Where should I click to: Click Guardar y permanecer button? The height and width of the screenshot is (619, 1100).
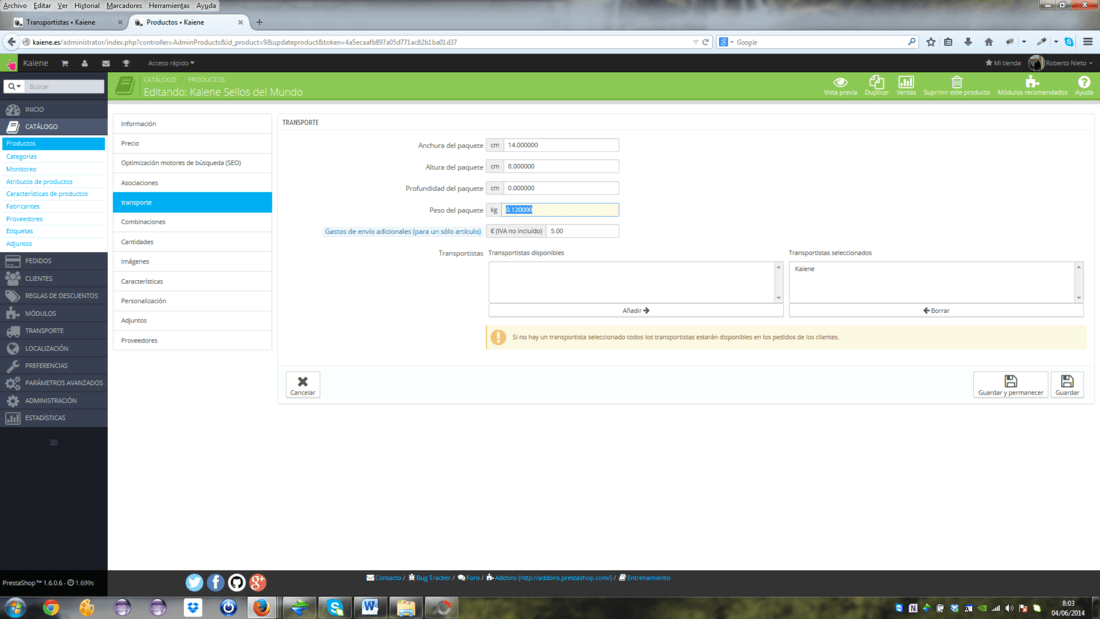1010,385
